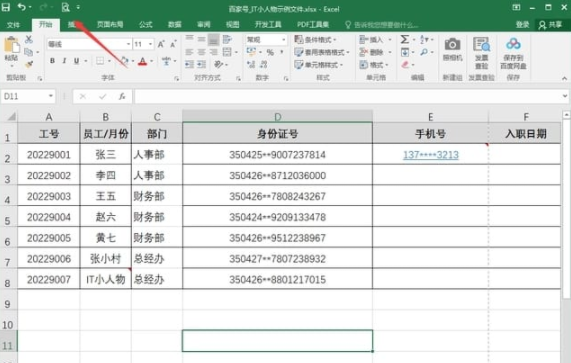
Task: Paste clipboard contents with 粘贴 button
Action: click(x=11, y=50)
